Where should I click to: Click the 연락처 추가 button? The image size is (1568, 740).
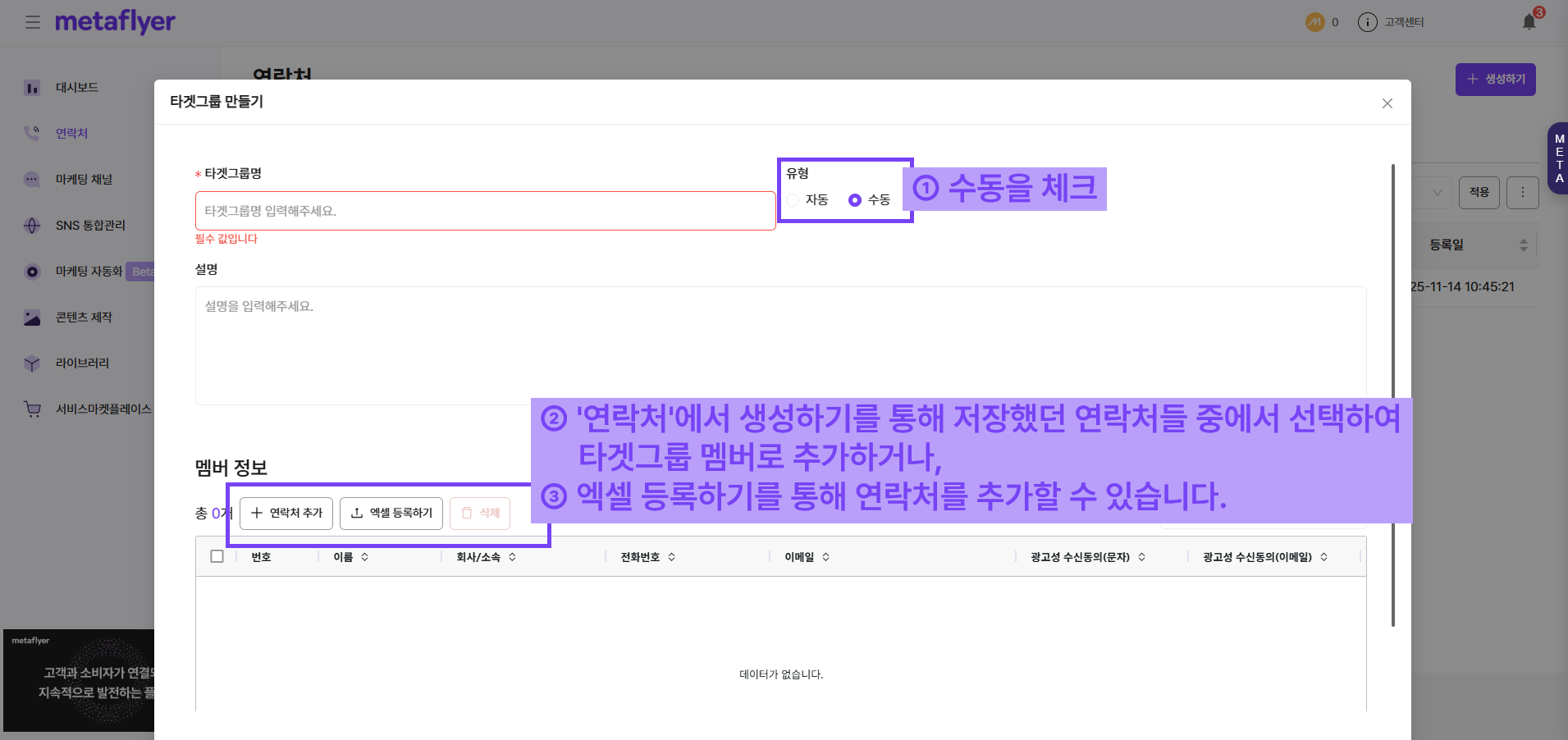[x=286, y=514]
